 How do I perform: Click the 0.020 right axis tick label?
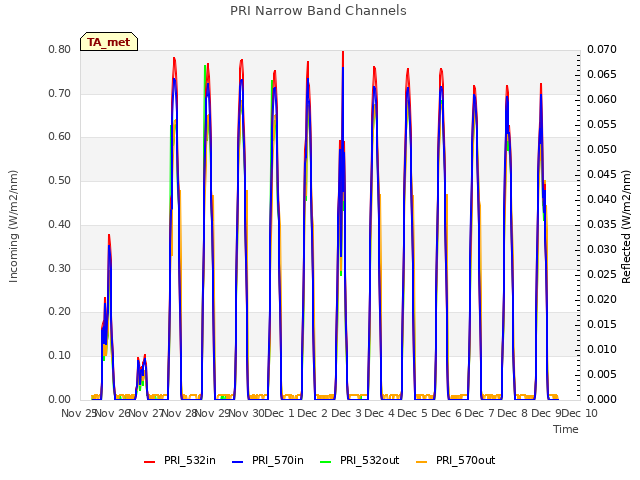pyautogui.click(x=602, y=300)
